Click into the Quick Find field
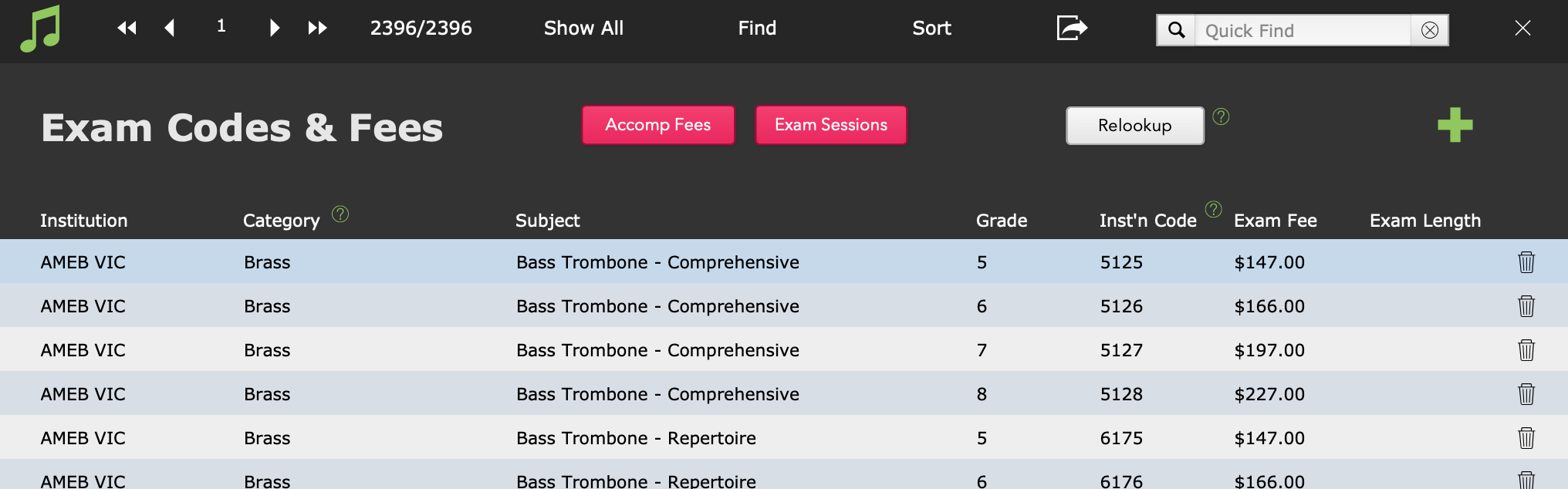This screenshot has height=489, width=1568. pyautogui.click(x=1303, y=30)
